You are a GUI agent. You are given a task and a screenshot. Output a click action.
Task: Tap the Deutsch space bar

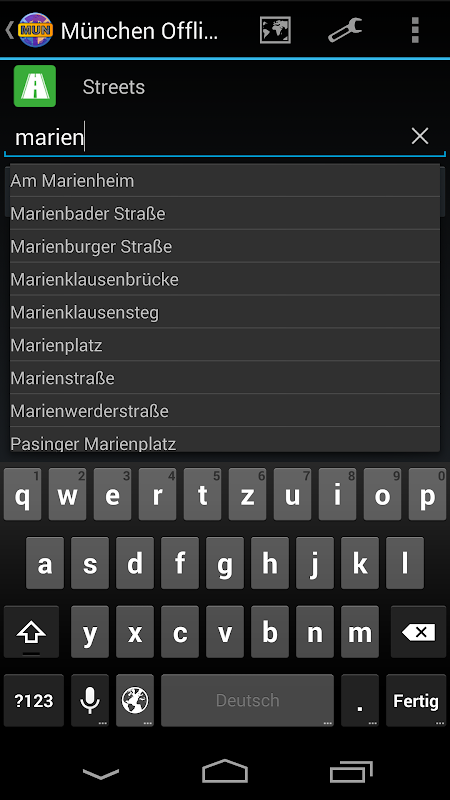[x=247, y=700]
